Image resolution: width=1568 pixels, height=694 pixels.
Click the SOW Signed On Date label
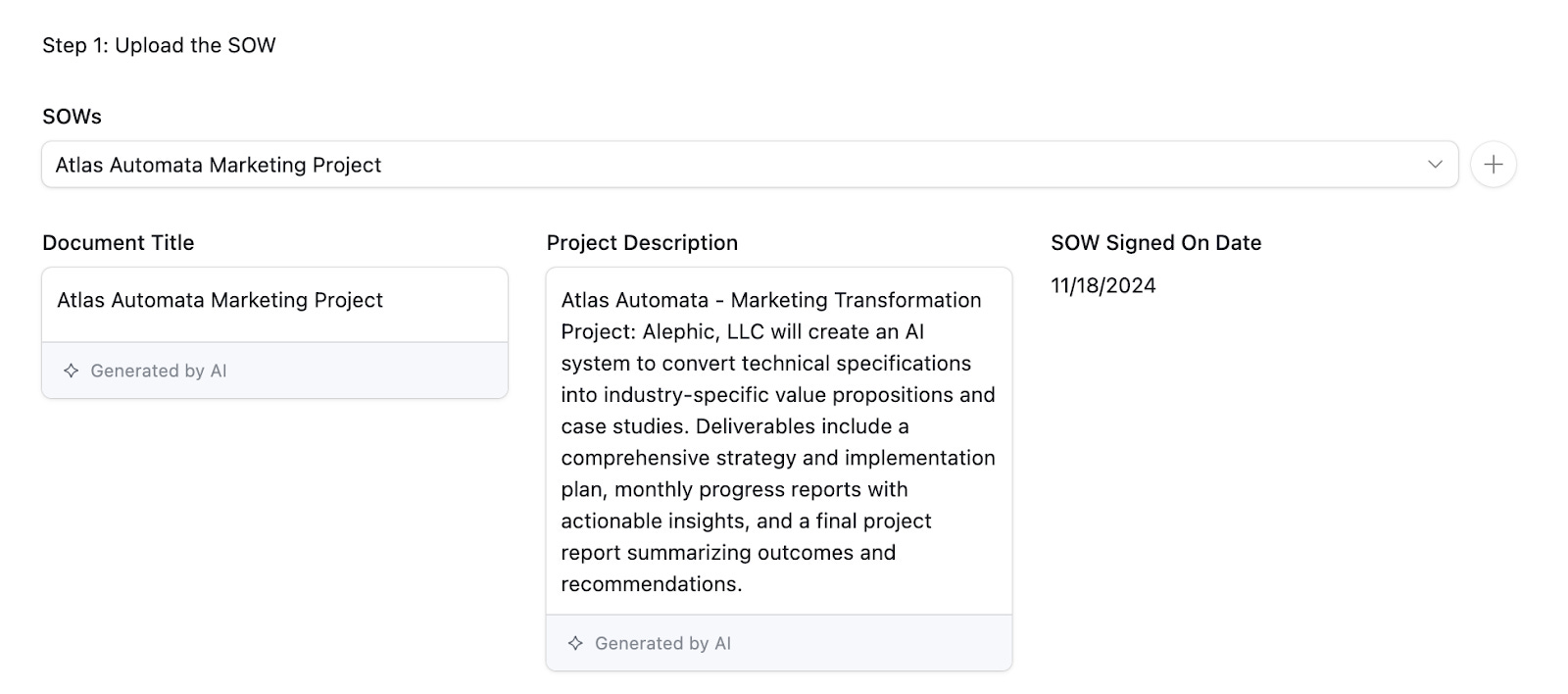coord(1155,243)
